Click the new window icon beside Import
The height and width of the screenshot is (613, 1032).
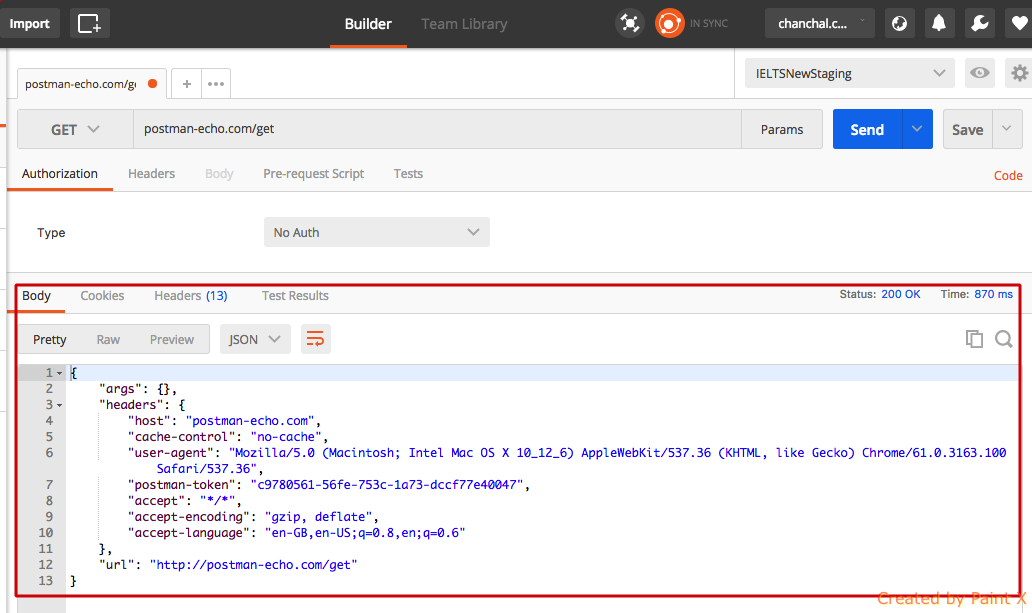pos(89,23)
